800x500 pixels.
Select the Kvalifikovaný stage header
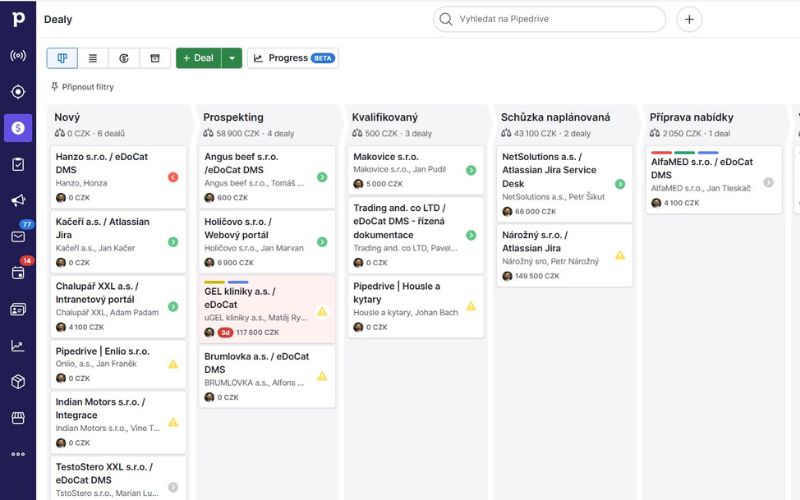(385, 117)
